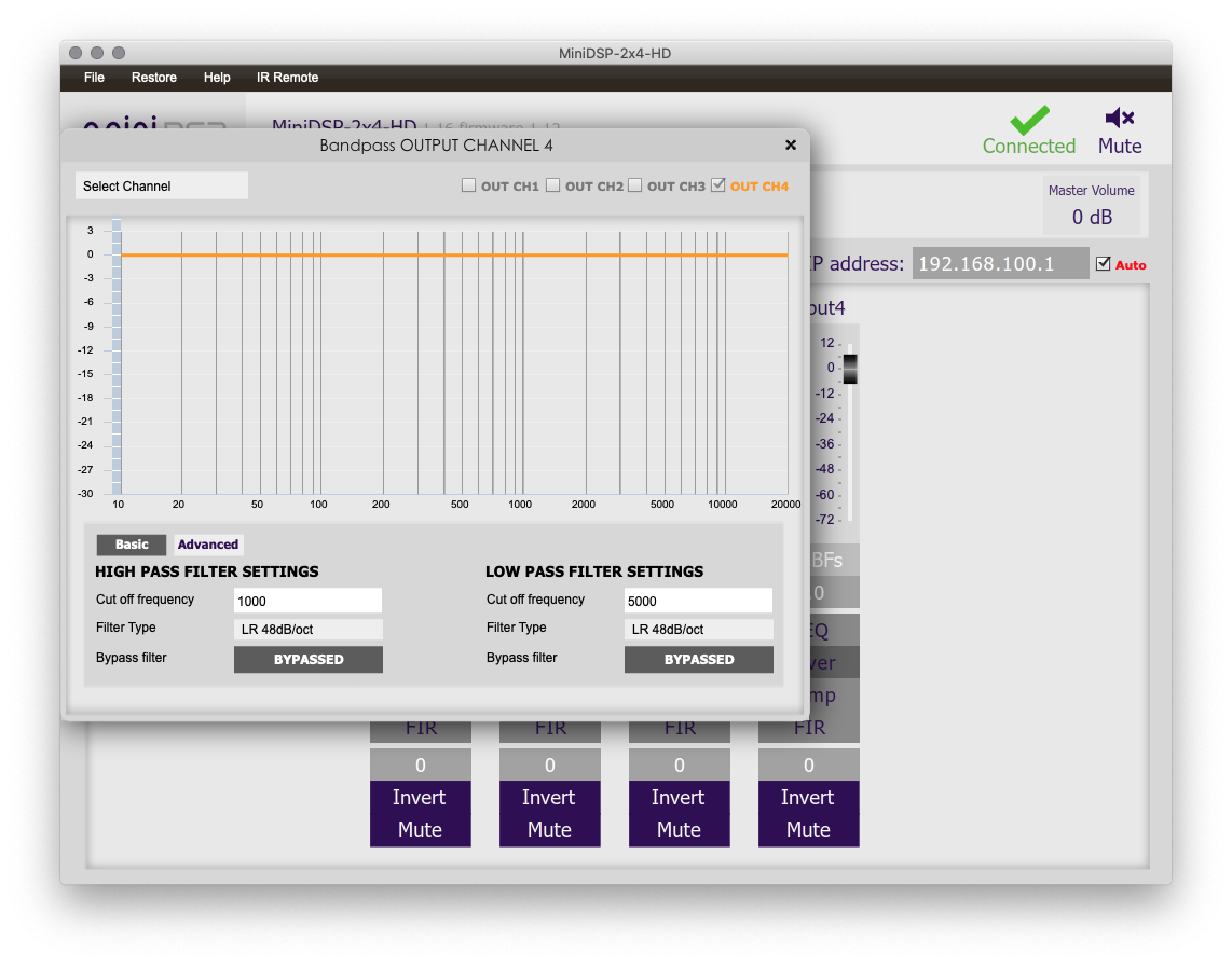Select the Basic tab
Image resolution: width=1232 pixels, height=964 pixels.
click(x=132, y=544)
